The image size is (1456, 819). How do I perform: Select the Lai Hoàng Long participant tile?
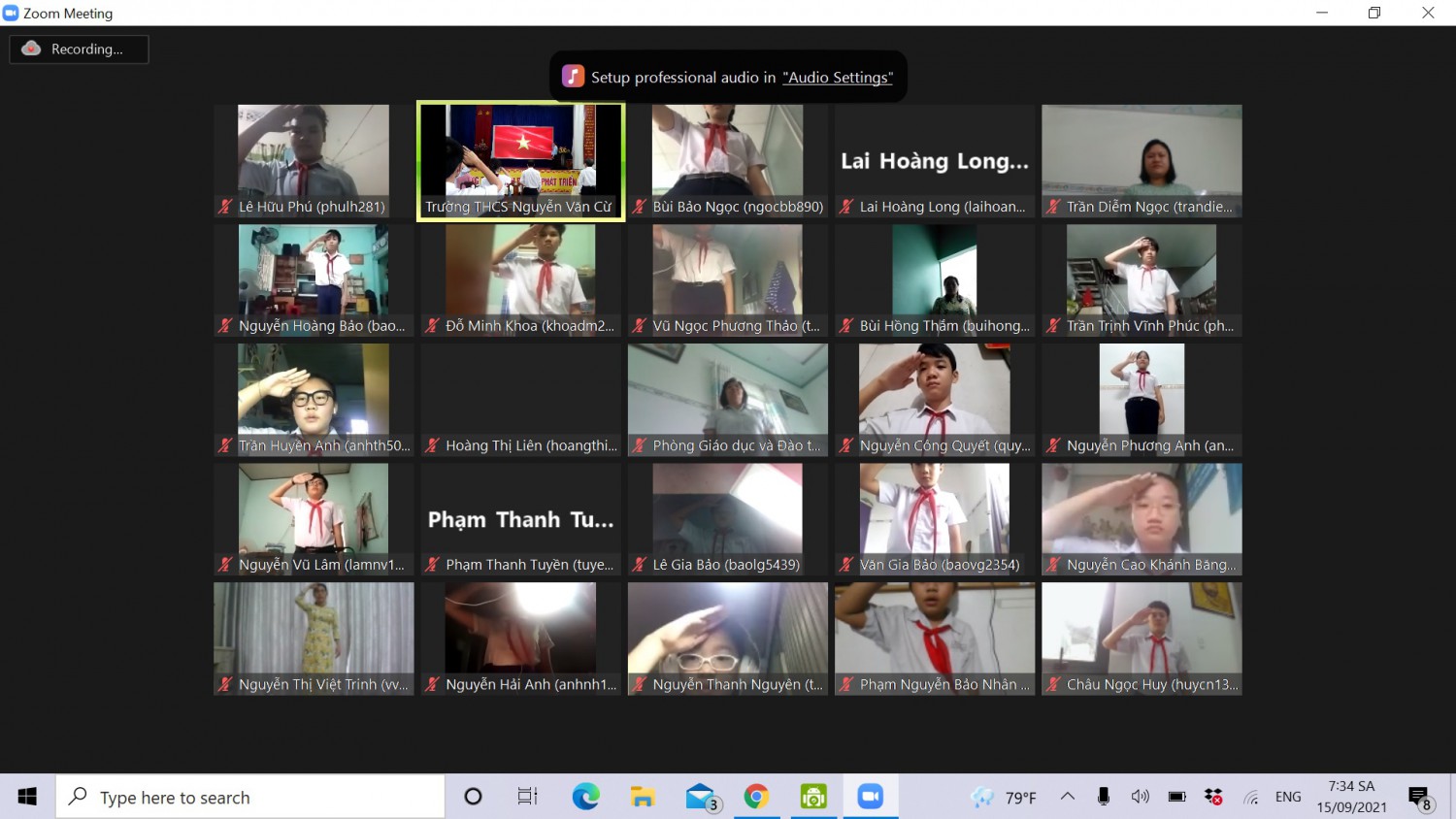click(x=935, y=161)
